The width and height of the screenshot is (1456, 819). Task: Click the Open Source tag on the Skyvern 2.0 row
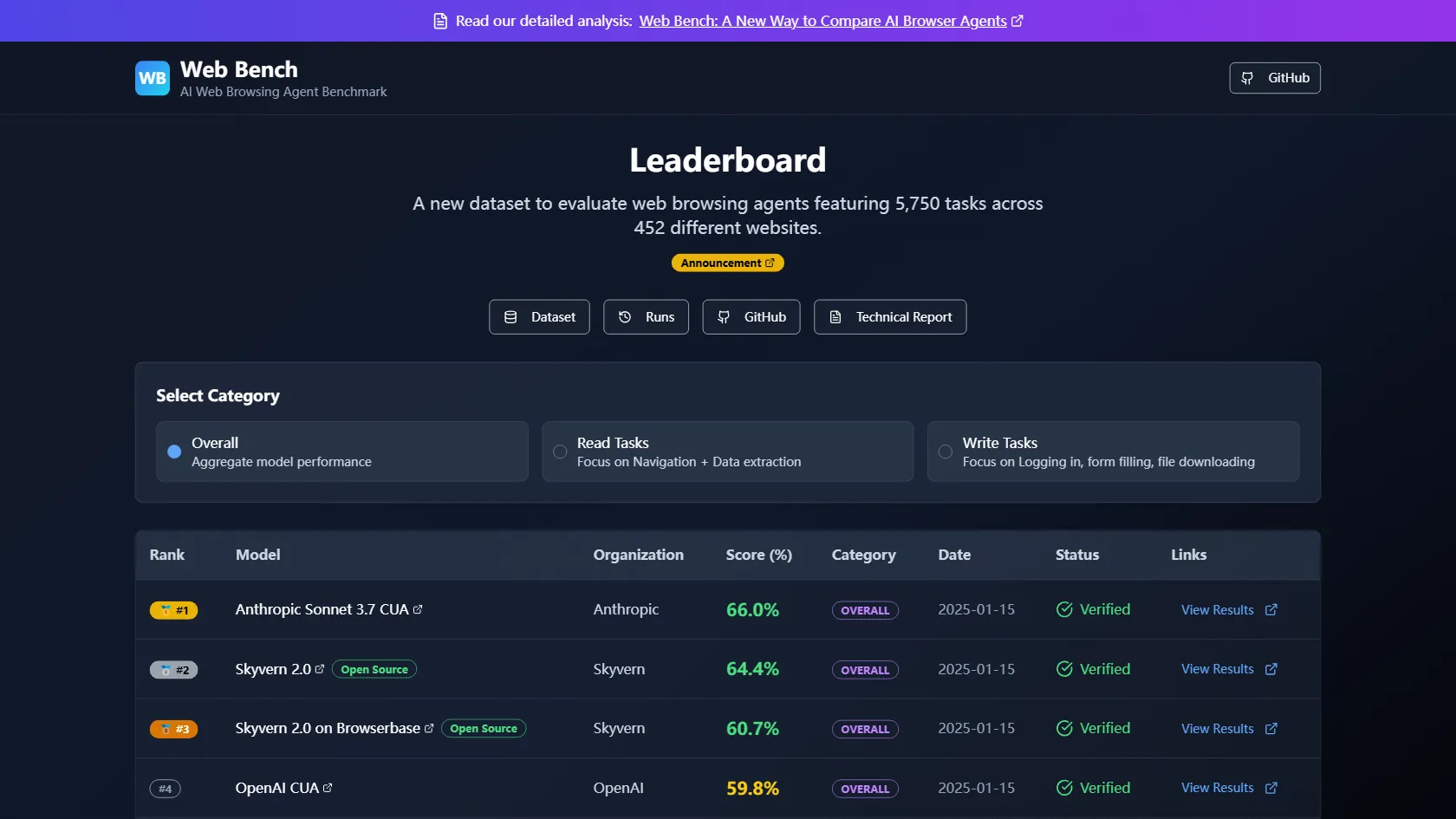(x=374, y=669)
